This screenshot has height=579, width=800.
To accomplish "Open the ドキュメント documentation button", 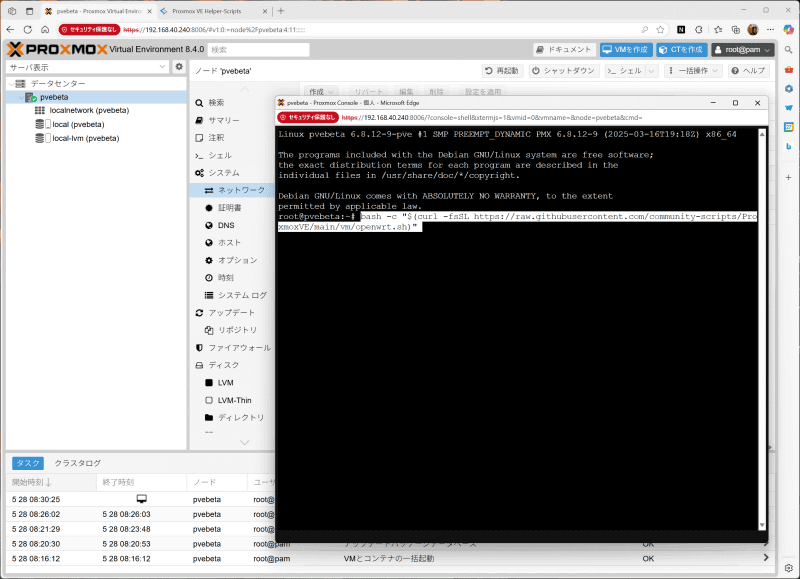I will tap(564, 49).
